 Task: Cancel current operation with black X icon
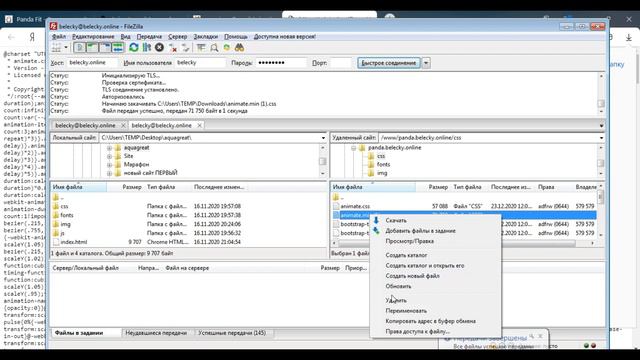(x=159, y=48)
